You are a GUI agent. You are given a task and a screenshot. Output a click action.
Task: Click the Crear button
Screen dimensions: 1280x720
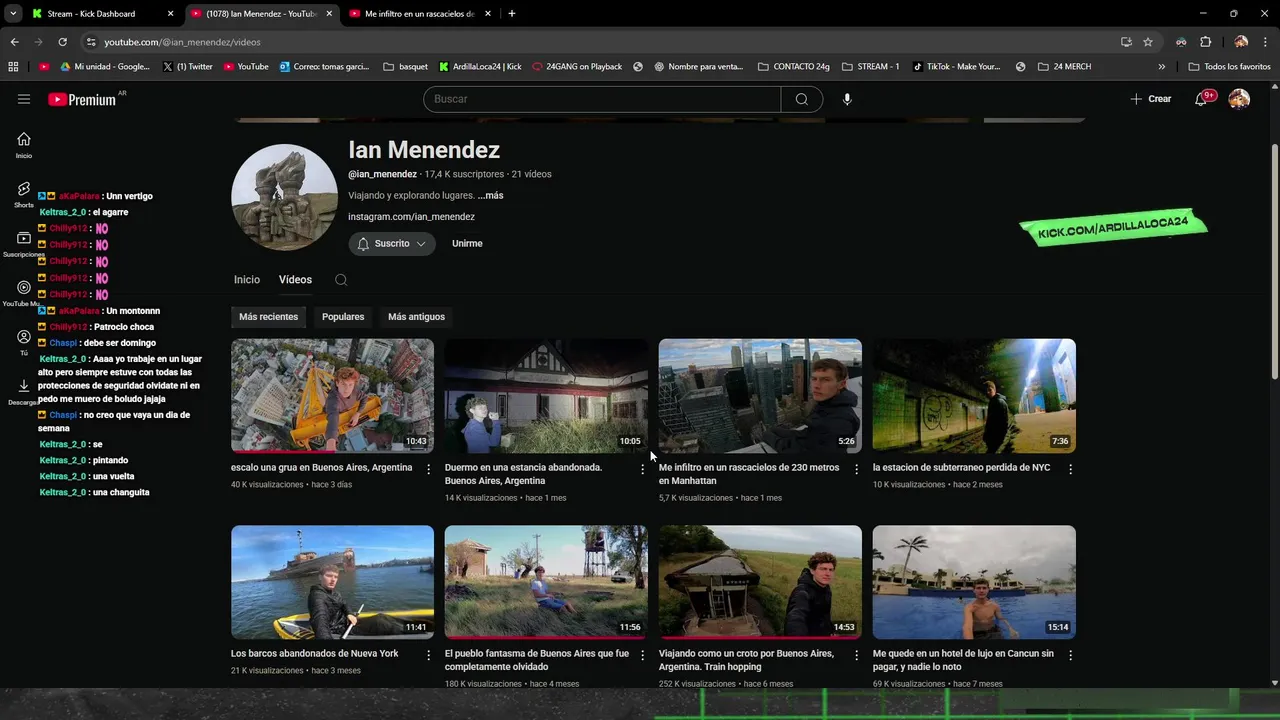coord(1150,99)
